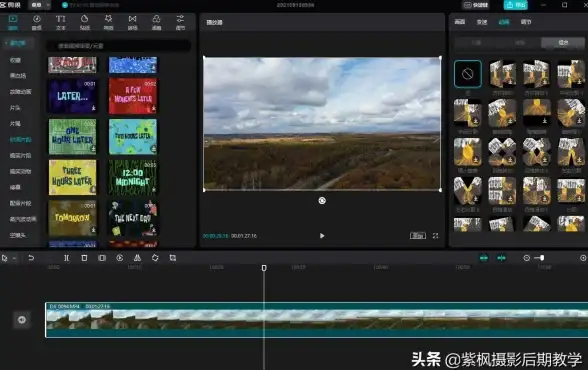Screen dimensions: 588x370
Task: Select the TOMORROW clip thumbnail
Action: click(72, 218)
